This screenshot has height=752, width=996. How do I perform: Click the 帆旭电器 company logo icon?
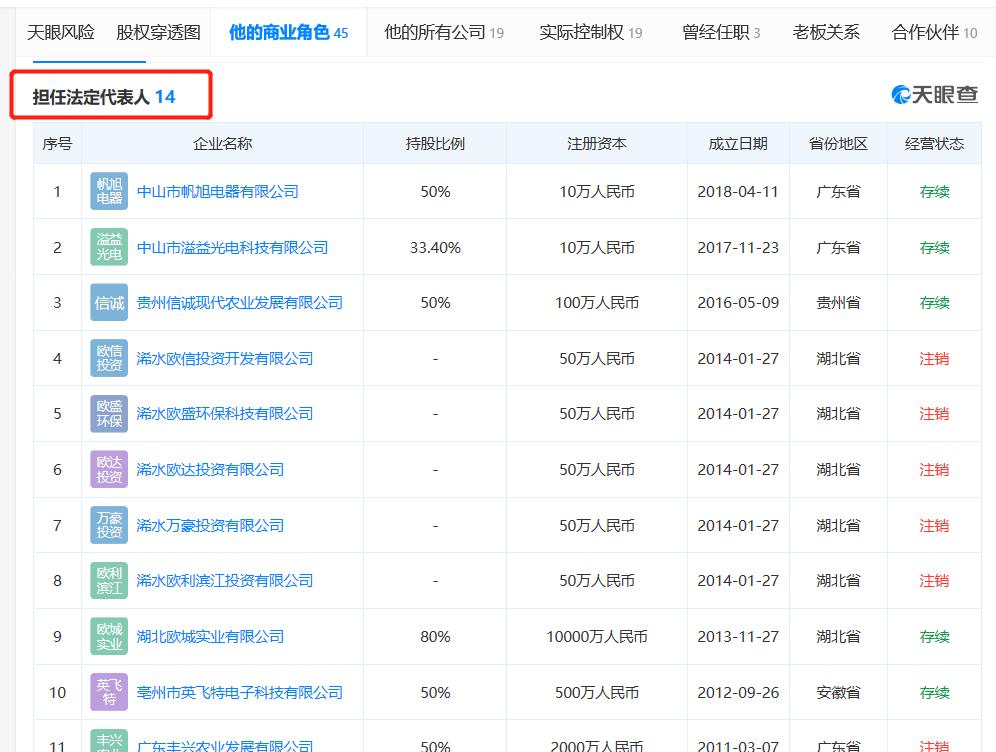pyautogui.click(x=108, y=190)
